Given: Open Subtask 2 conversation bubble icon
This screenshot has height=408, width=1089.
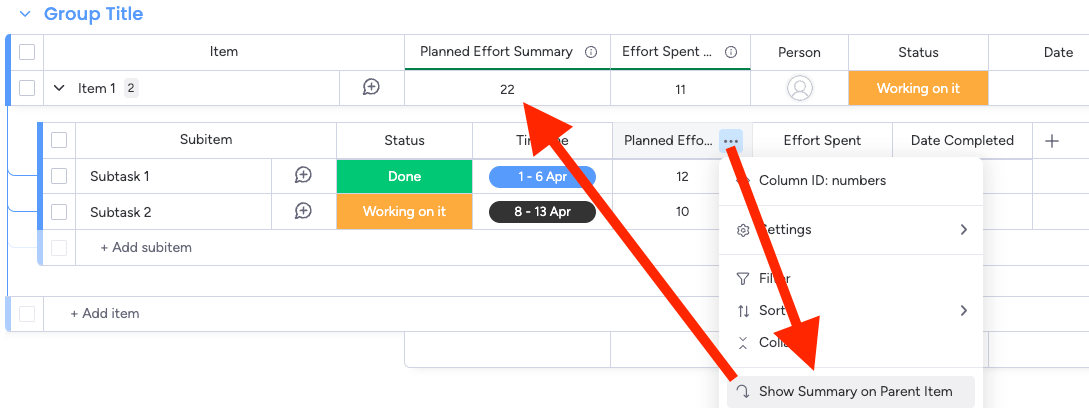Looking at the screenshot, I should 303,211.
